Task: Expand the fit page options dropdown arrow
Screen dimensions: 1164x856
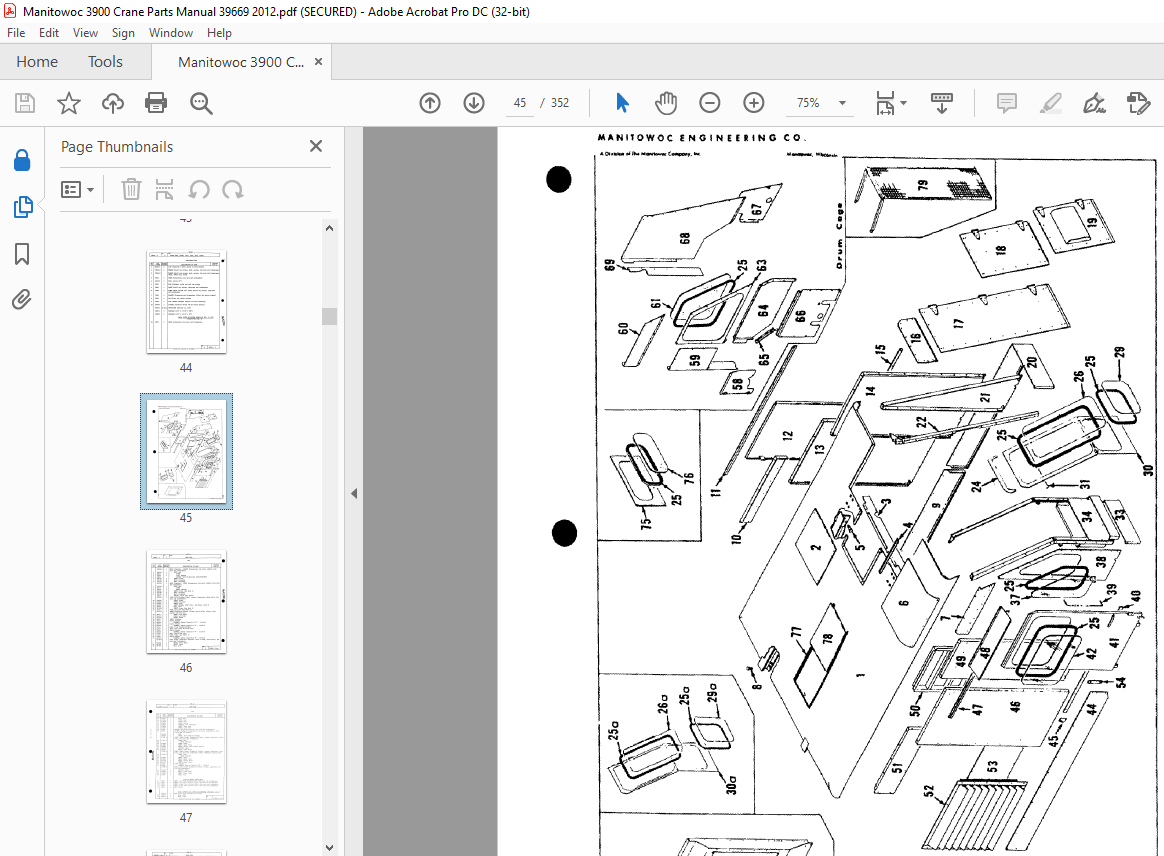Action: point(903,103)
